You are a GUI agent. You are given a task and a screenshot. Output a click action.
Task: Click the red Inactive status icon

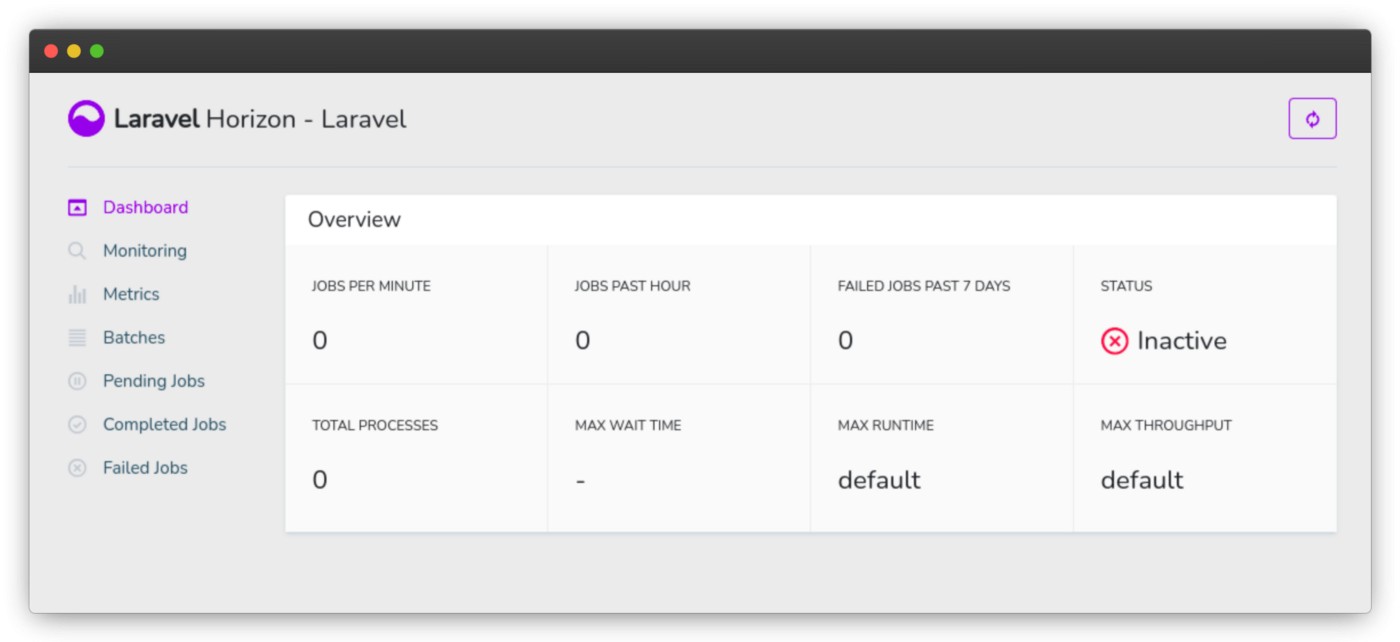[x=1114, y=342]
